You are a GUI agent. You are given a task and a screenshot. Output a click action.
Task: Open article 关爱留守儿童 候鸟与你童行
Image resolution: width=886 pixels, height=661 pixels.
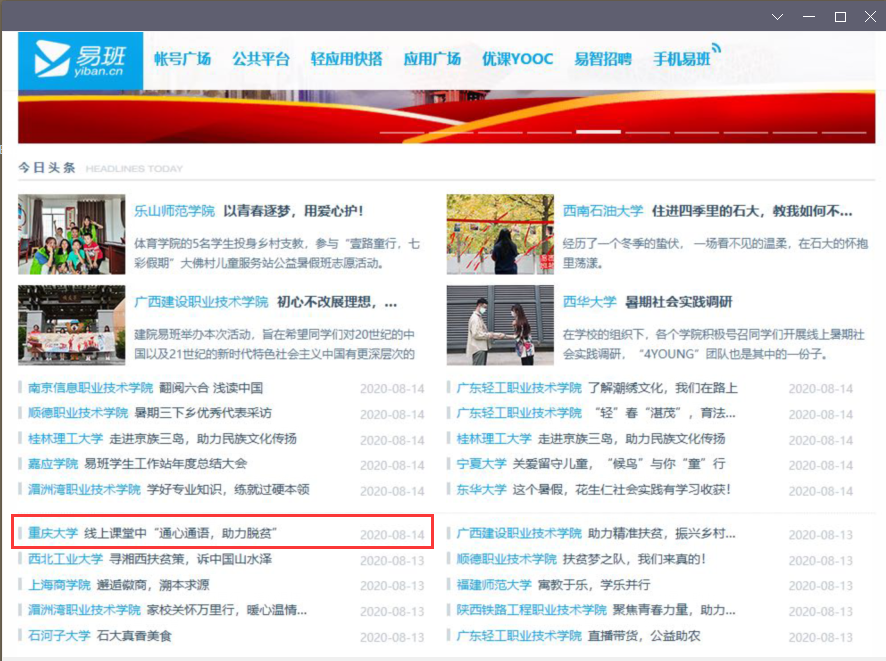tap(619, 464)
